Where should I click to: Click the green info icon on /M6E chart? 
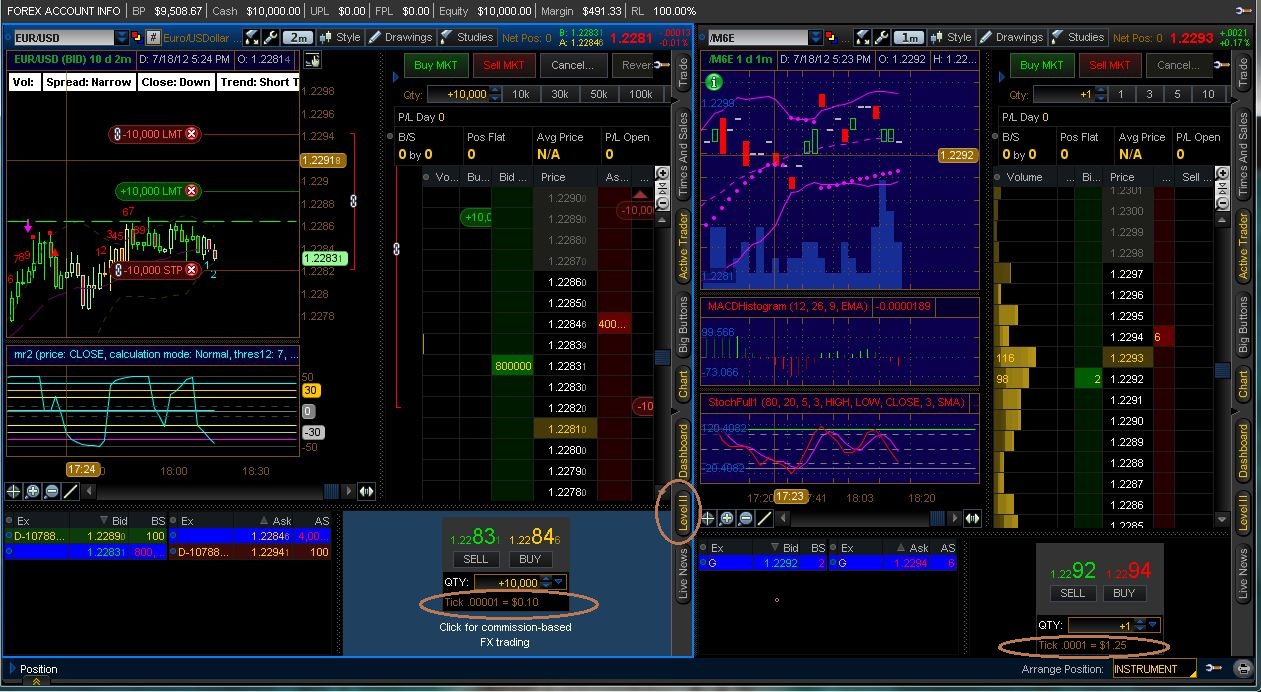click(x=714, y=82)
